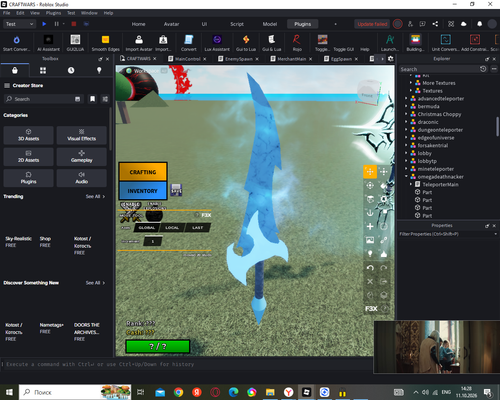This screenshot has width=500, height=400.
Task: Open the pause options dropdown arrow
Action: click(63, 24)
